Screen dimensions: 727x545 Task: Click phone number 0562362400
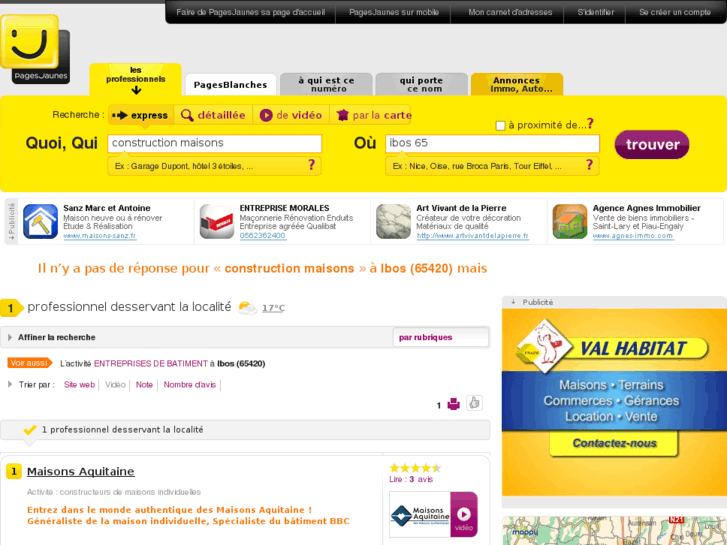(262, 236)
